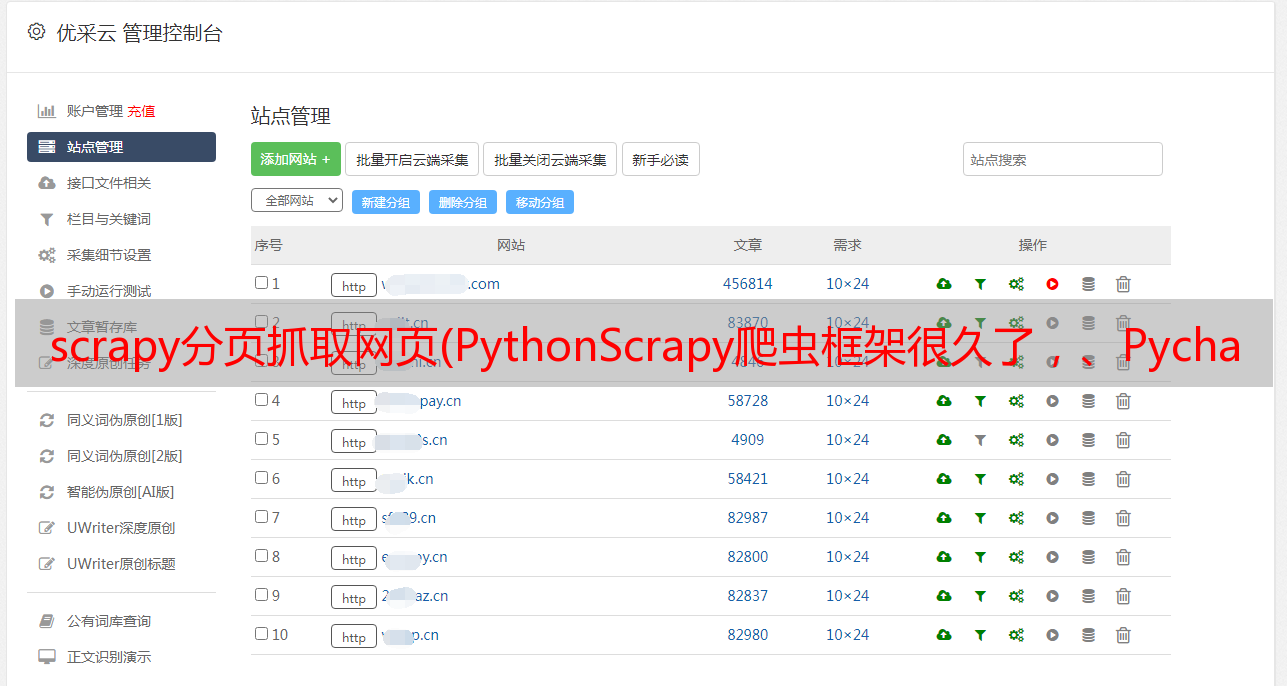Click the 移动分组 button

pos(540,202)
